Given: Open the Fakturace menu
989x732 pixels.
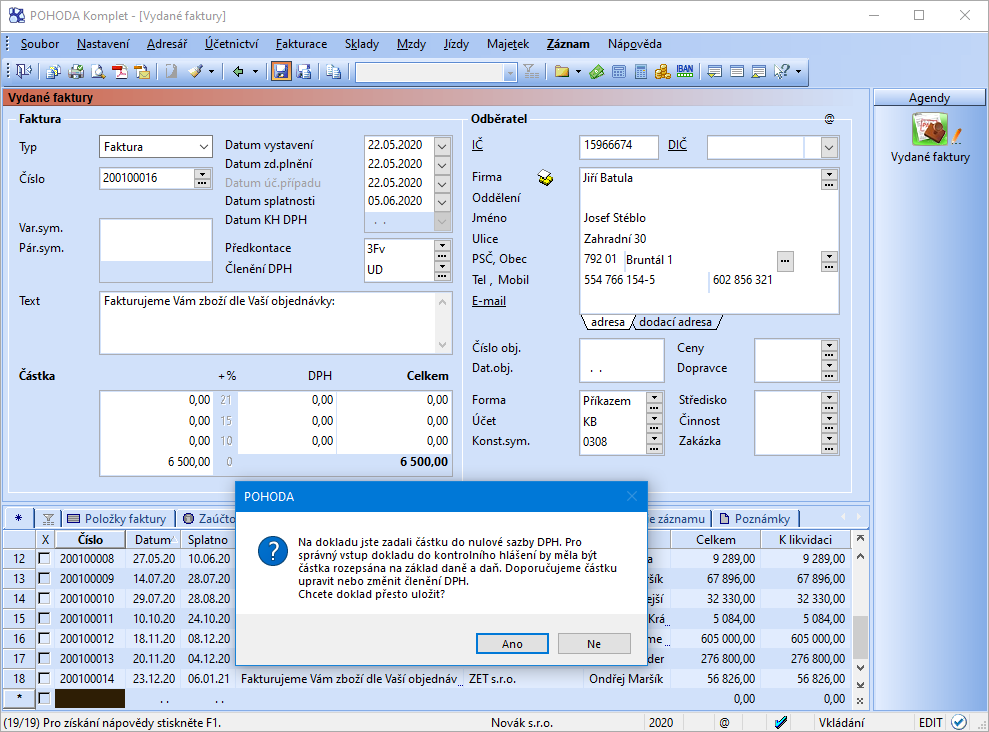Looking at the screenshot, I should pyautogui.click(x=301, y=44).
